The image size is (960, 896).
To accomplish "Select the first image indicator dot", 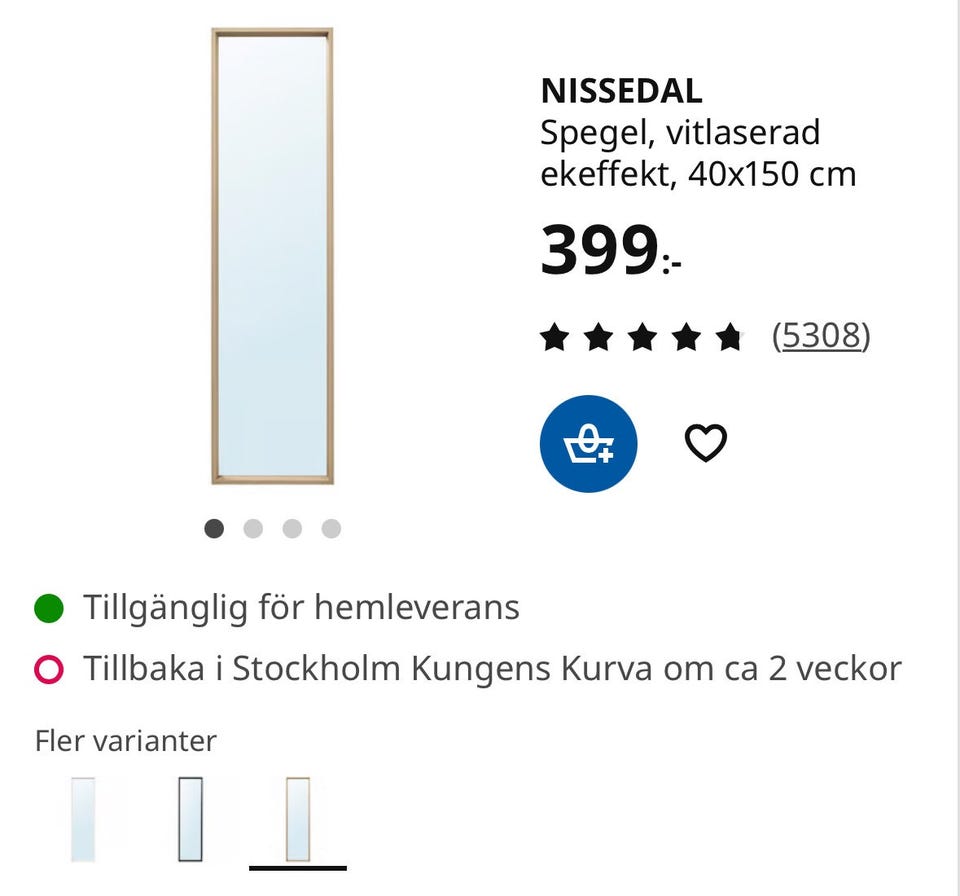I will tap(213, 528).
